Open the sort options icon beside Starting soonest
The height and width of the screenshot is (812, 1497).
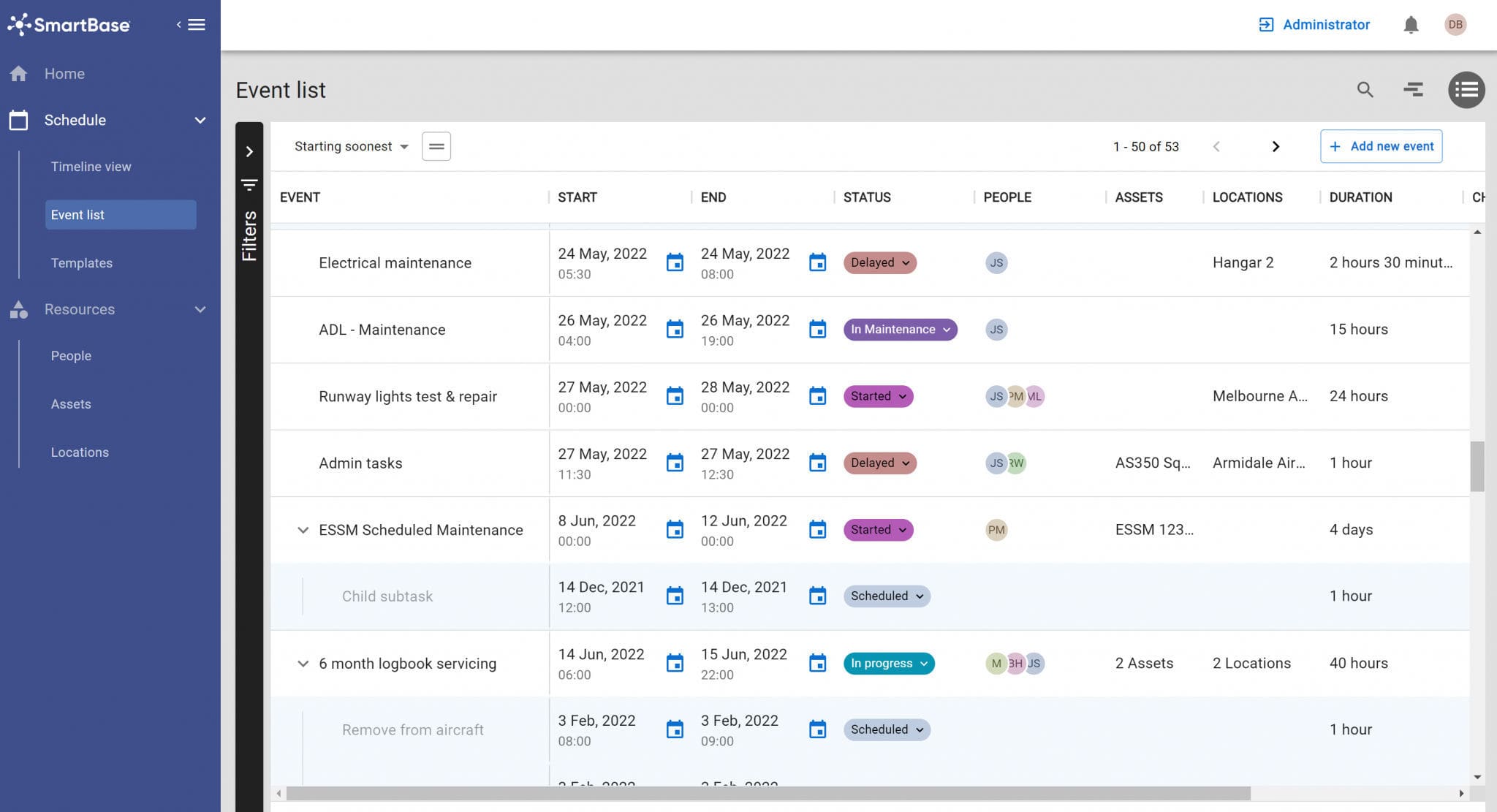[x=436, y=146]
